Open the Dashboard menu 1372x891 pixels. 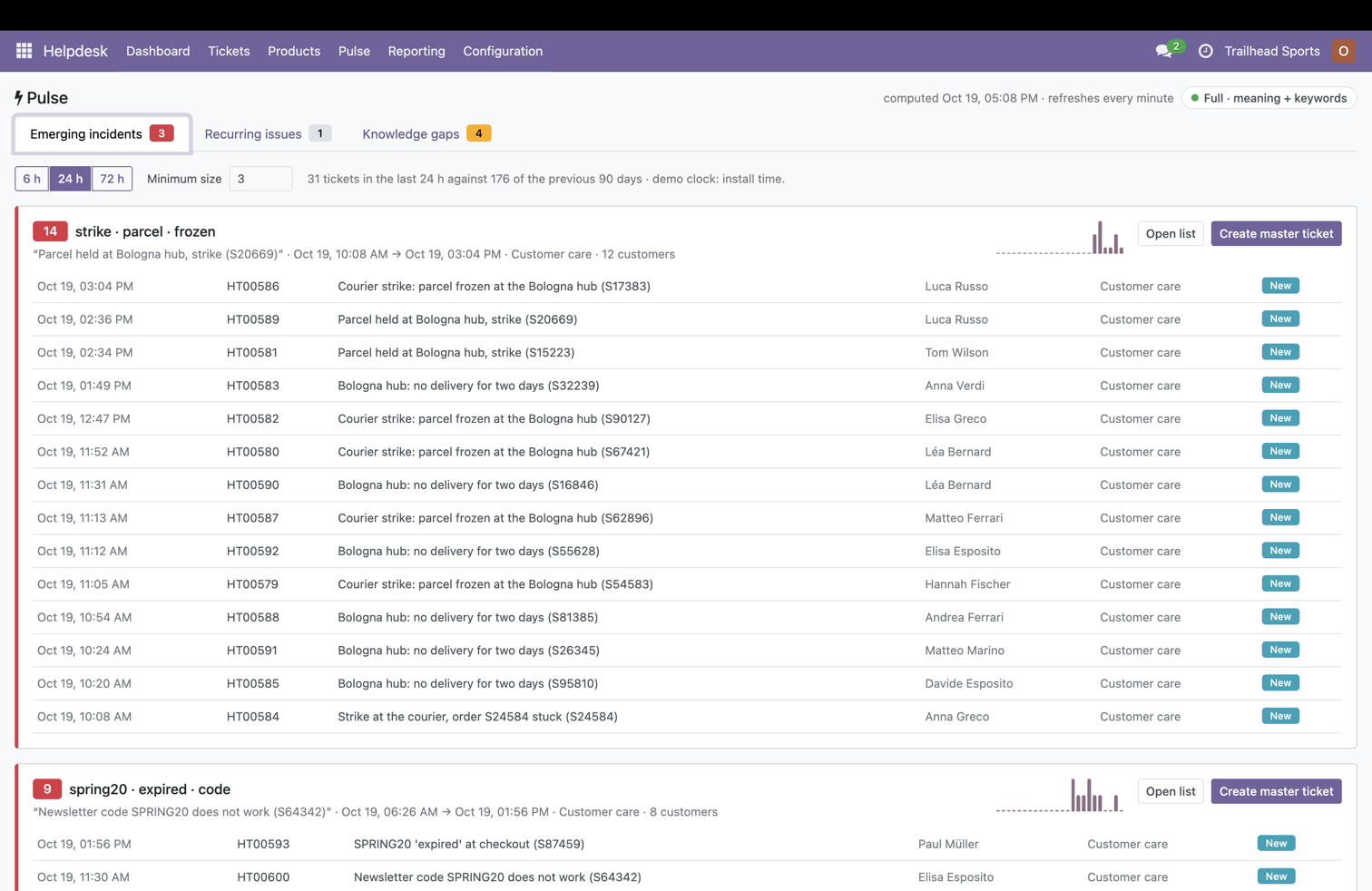(x=158, y=51)
